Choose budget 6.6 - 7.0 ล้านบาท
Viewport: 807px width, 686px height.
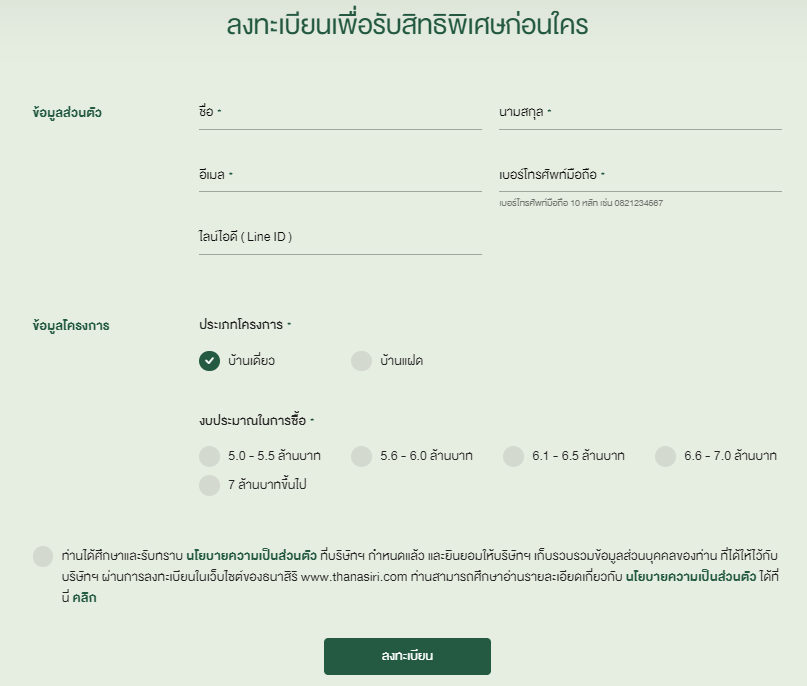point(665,456)
